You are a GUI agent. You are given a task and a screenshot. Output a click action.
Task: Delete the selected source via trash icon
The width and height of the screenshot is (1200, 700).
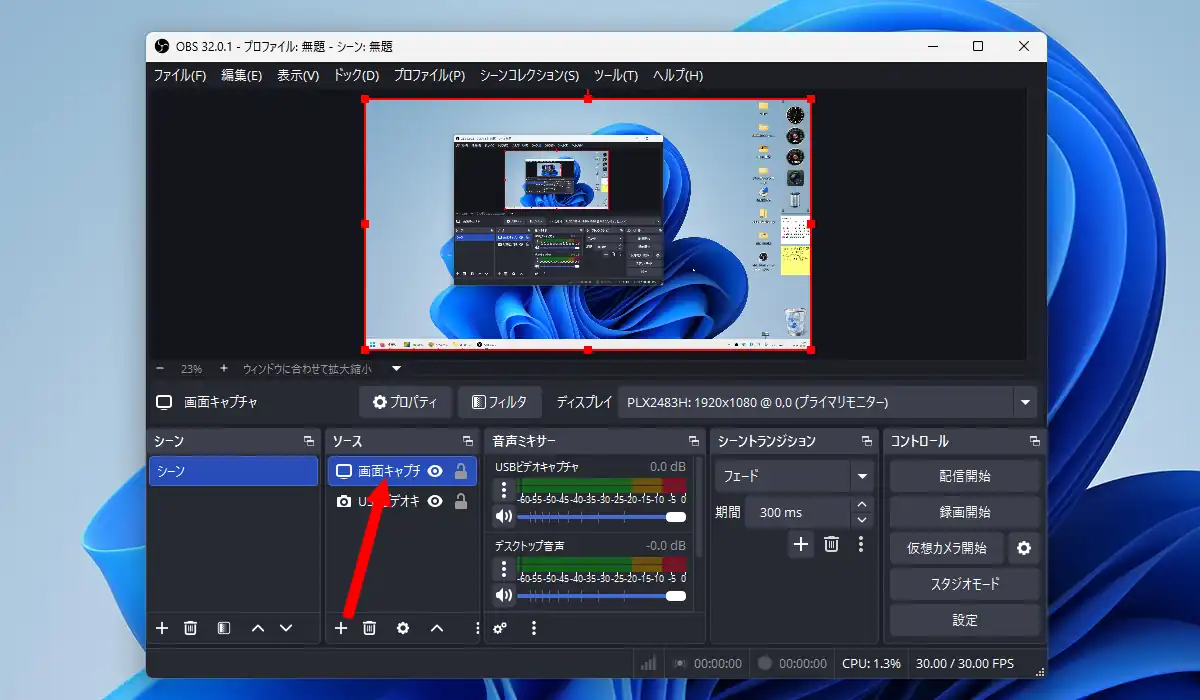(369, 628)
